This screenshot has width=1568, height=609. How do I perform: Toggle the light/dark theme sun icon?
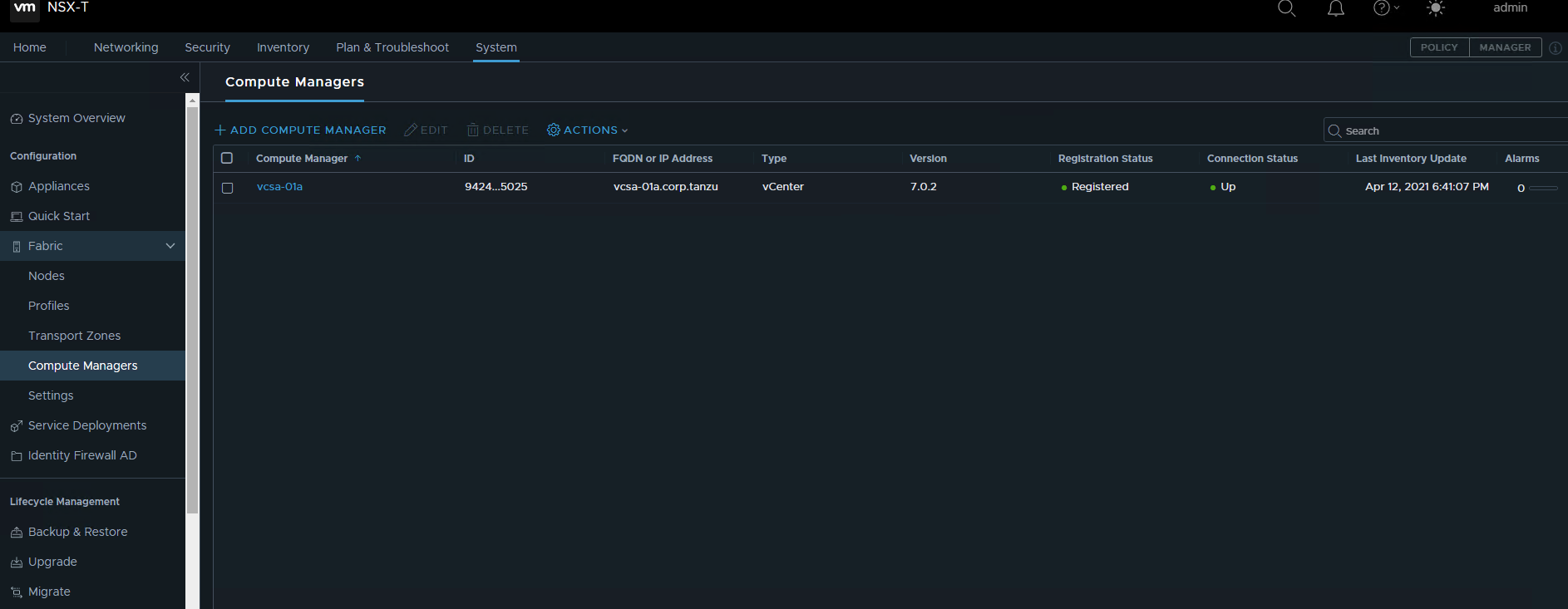pyautogui.click(x=1435, y=8)
